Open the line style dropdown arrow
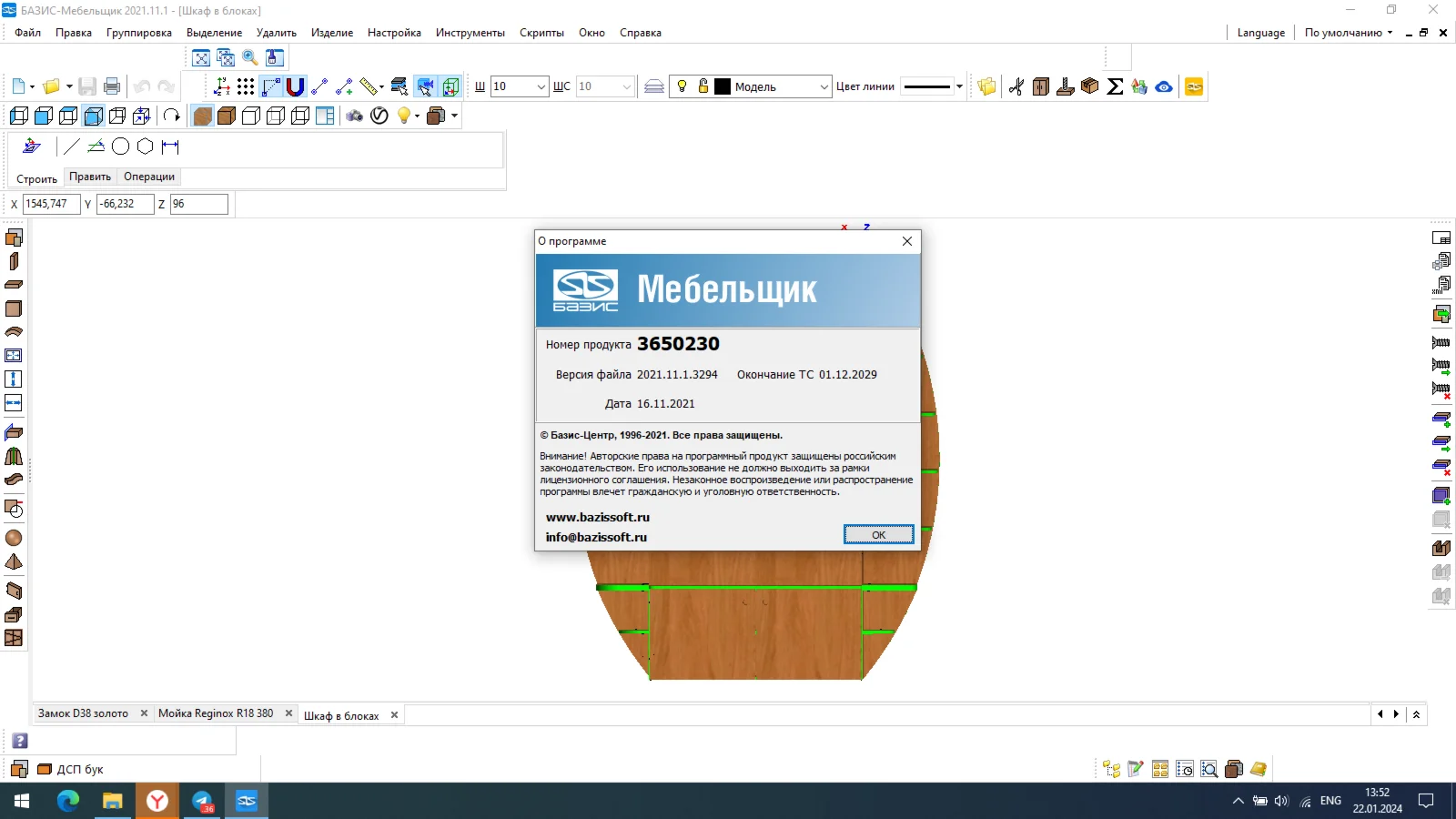This screenshot has height=819, width=1456. (959, 86)
